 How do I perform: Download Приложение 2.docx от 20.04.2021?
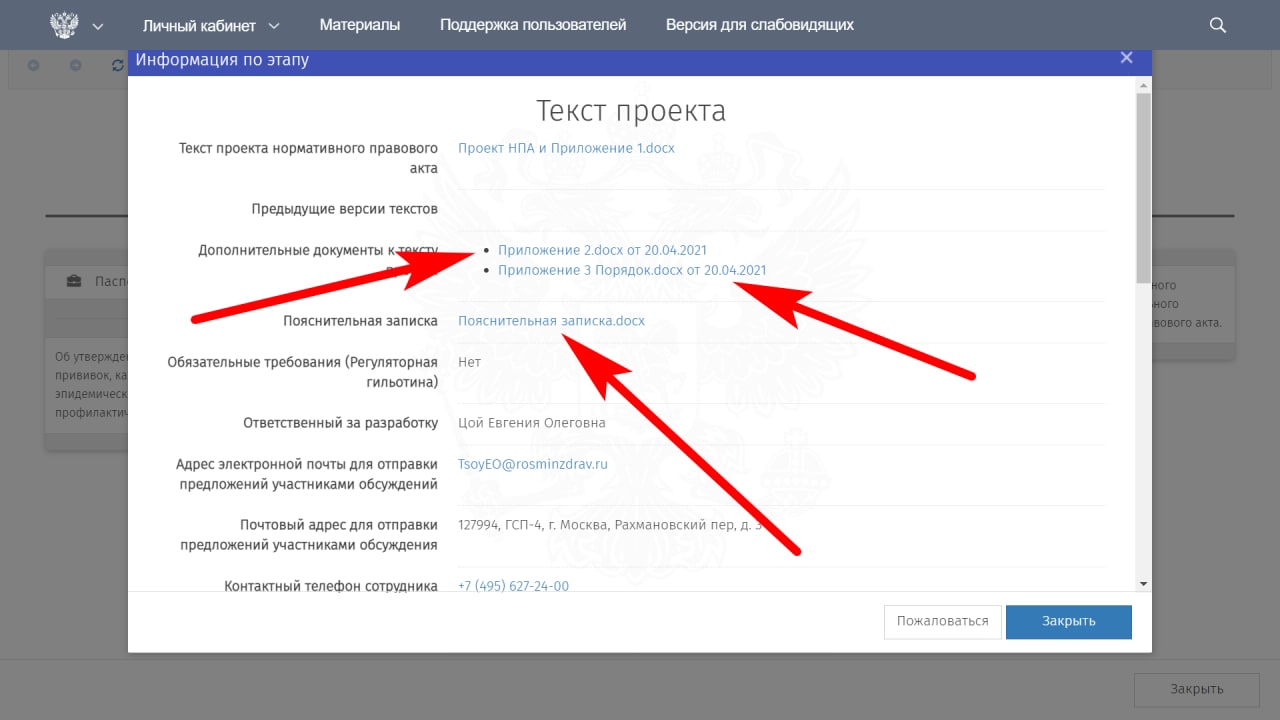pos(602,250)
